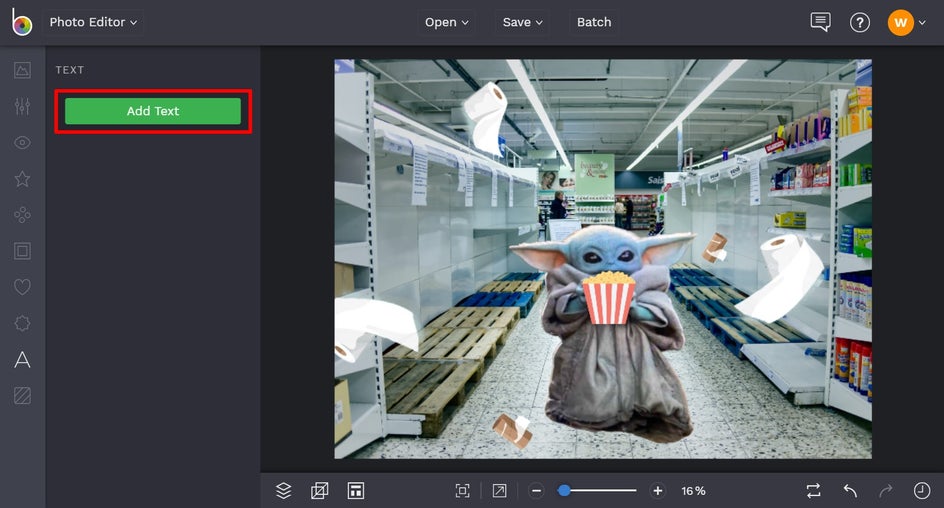Viewport: 944px width, 508px height.
Task: Open the Textures sidebar tool
Action: tap(22, 395)
